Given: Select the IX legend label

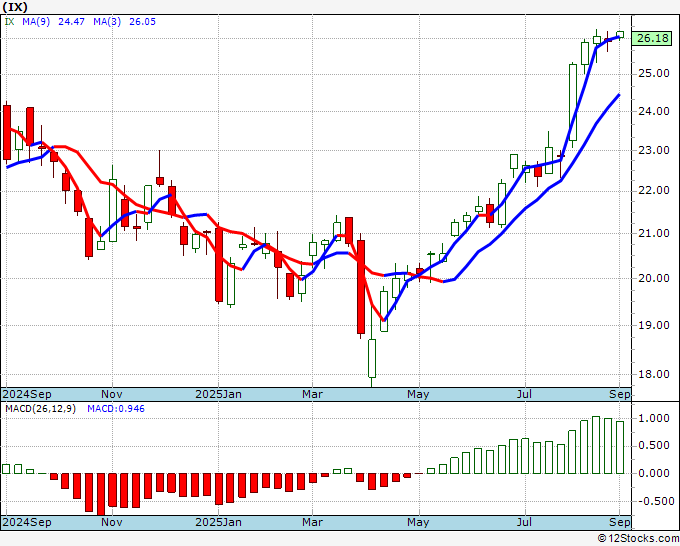Looking at the screenshot, I should (x=10, y=22).
